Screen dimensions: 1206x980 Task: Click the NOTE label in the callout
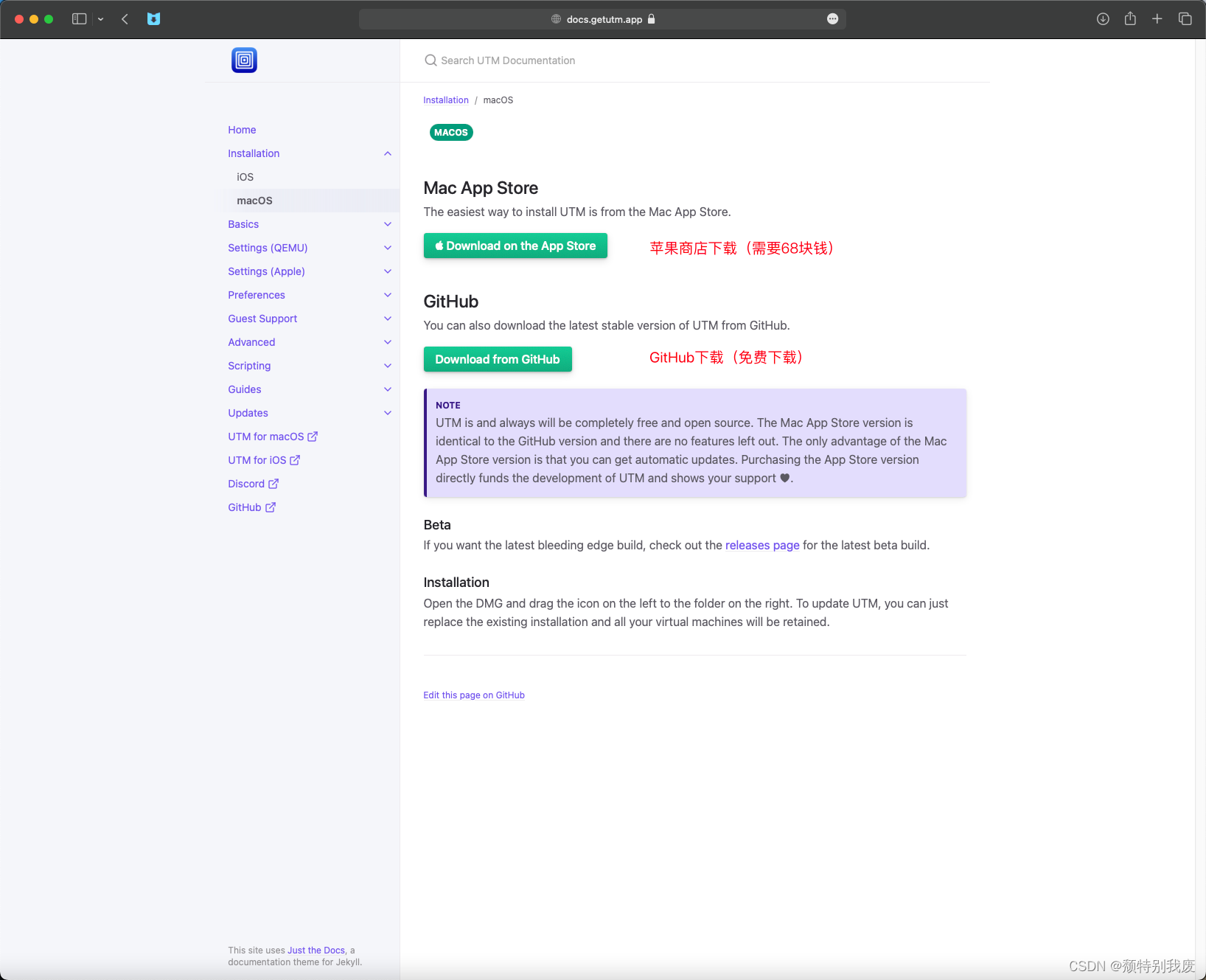tap(448, 406)
